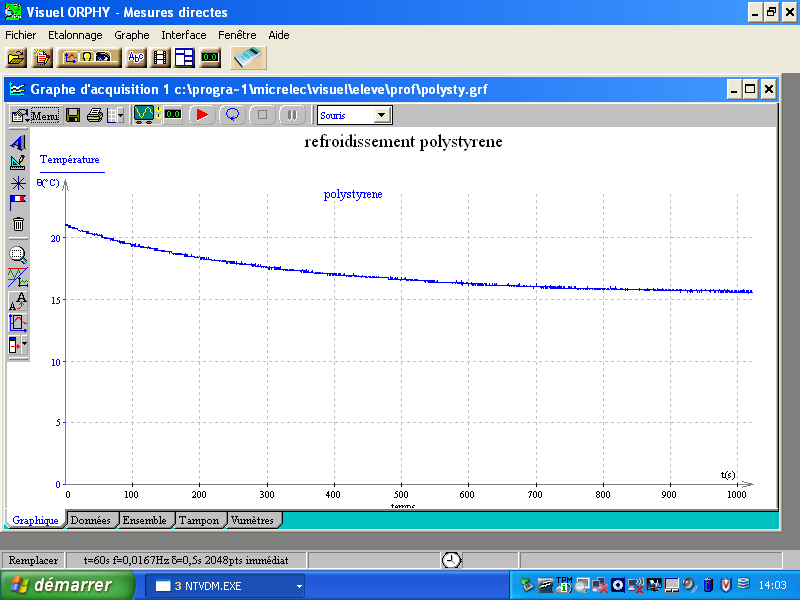Click the red V shield antivirus tray icon
This screenshot has height=600, width=800.
coord(726,585)
